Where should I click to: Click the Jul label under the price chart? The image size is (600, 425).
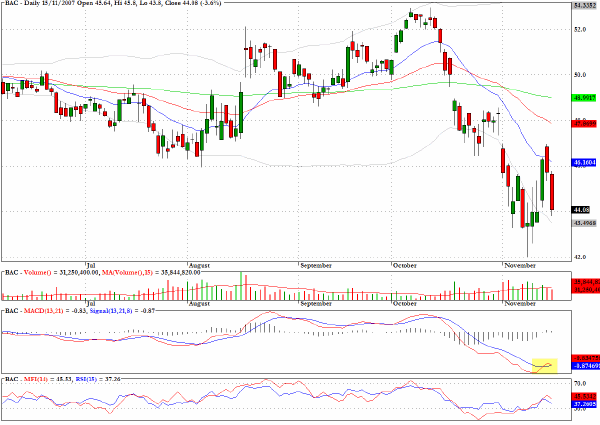click(91, 265)
